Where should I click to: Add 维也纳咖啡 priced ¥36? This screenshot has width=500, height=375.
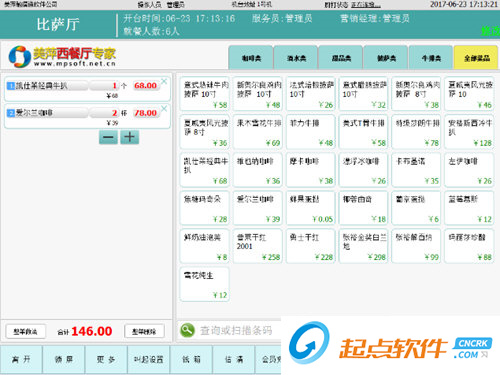tap(258, 170)
